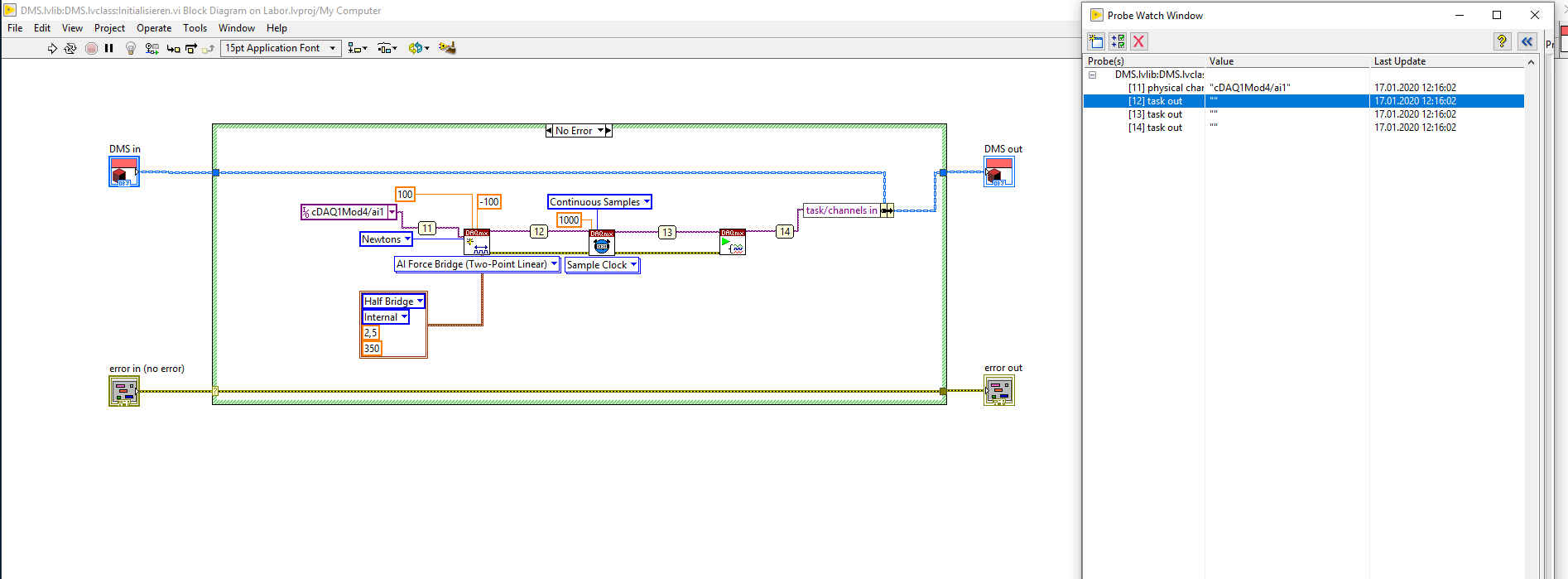Image resolution: width=1568 pixels, height=579 pixels.
Task: Collapse probe display with double-chevron button
Action: (x=1527, y=41)
